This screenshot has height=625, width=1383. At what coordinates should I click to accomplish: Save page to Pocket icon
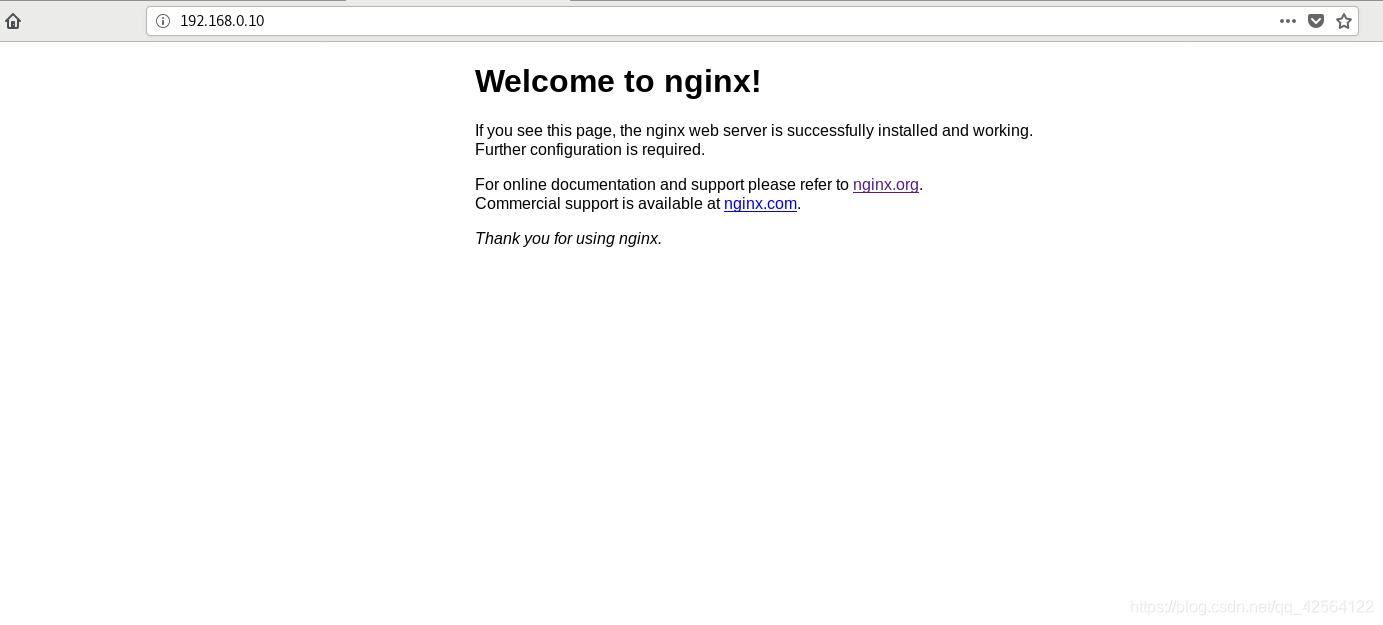1316,21
